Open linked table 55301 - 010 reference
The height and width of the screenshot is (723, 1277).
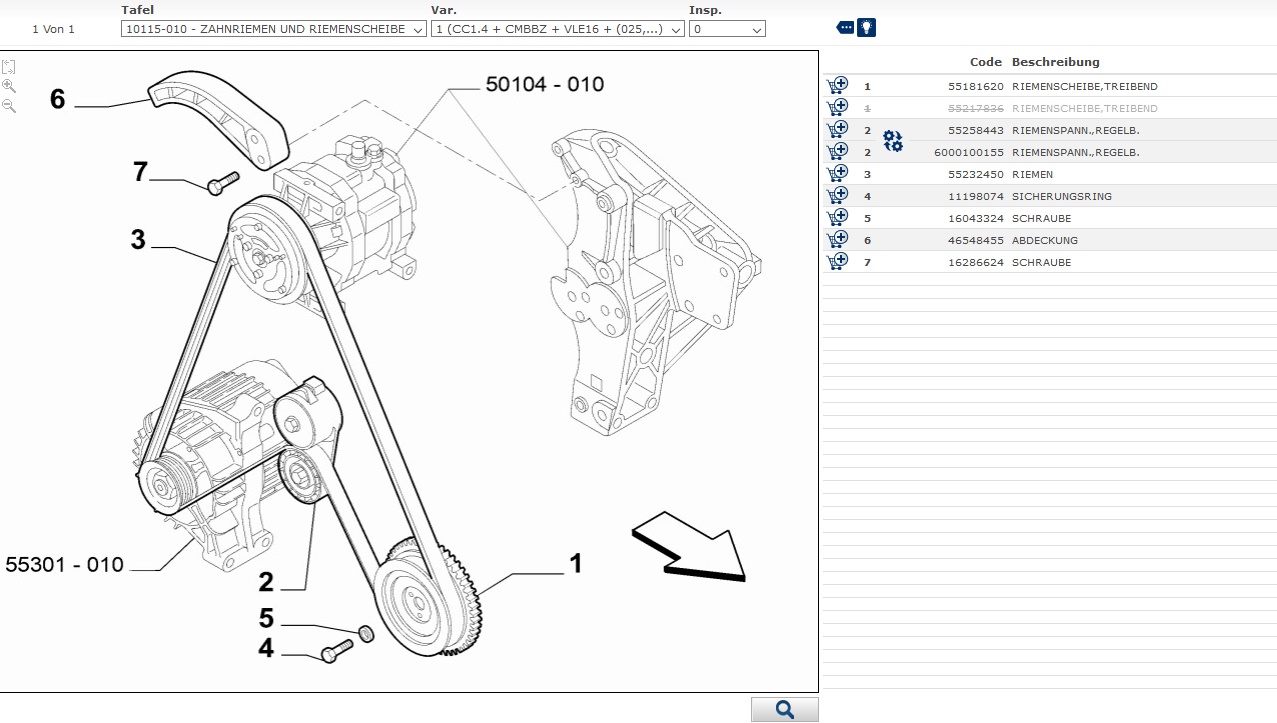[65, 565]
